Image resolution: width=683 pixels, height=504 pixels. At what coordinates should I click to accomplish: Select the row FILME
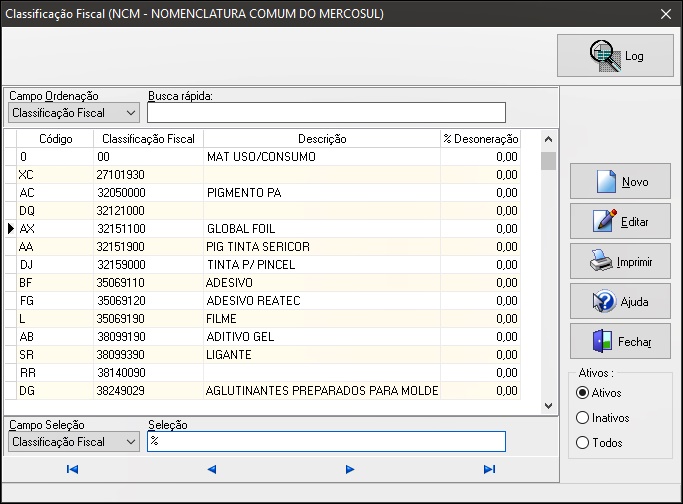263,319
